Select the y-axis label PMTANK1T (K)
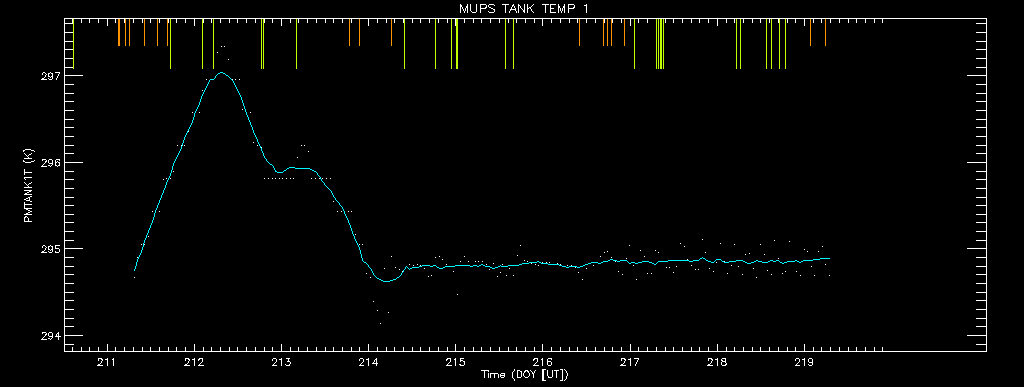Screen dimensions: 1024x387 [27, 185]
